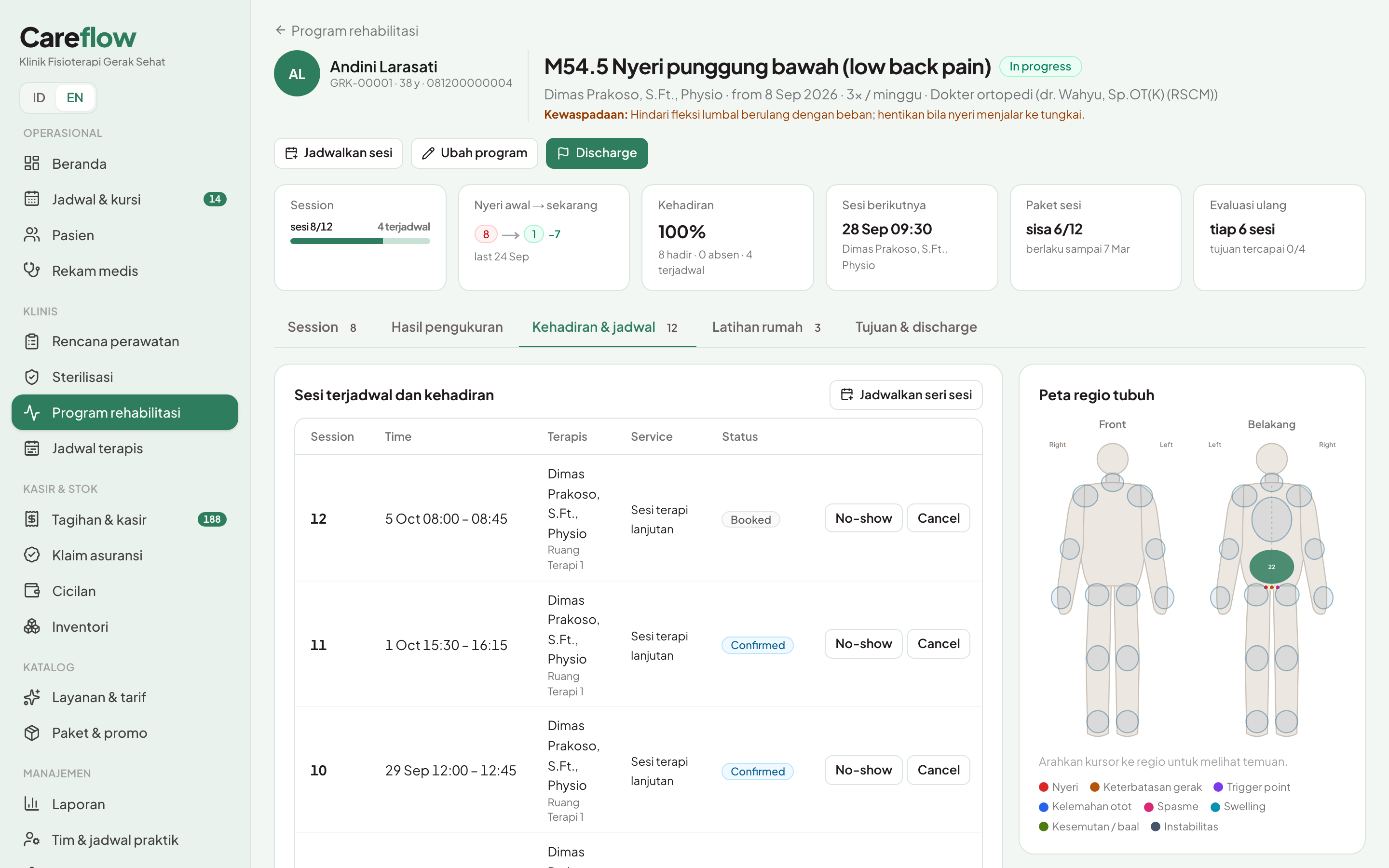The width and height of the screenshot is (1389, 868).
Task: Cancel session 12 on 5 Oct
Action: click(939, 518)
